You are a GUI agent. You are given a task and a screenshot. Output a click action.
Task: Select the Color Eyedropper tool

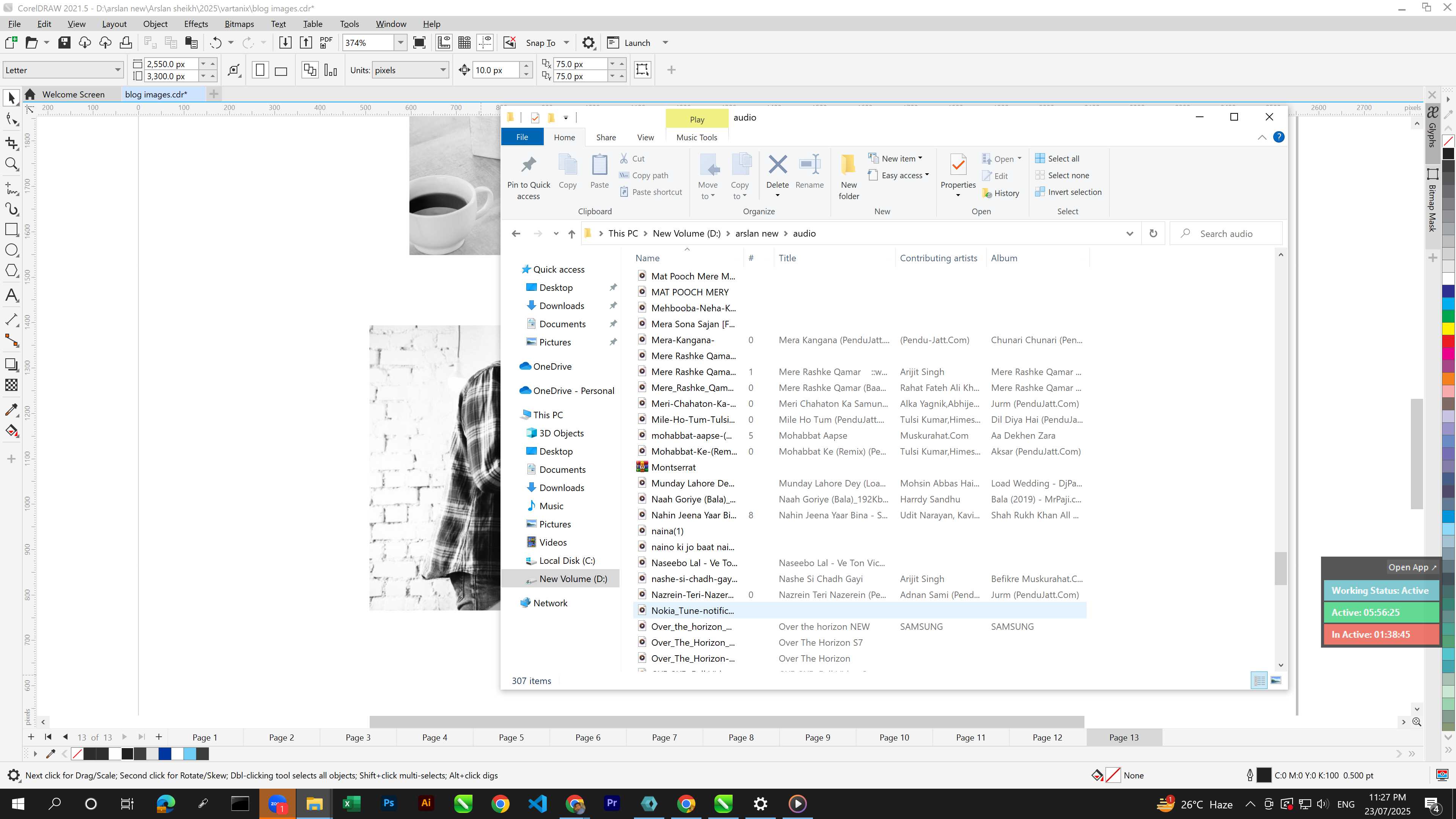[x=11, y=409]
